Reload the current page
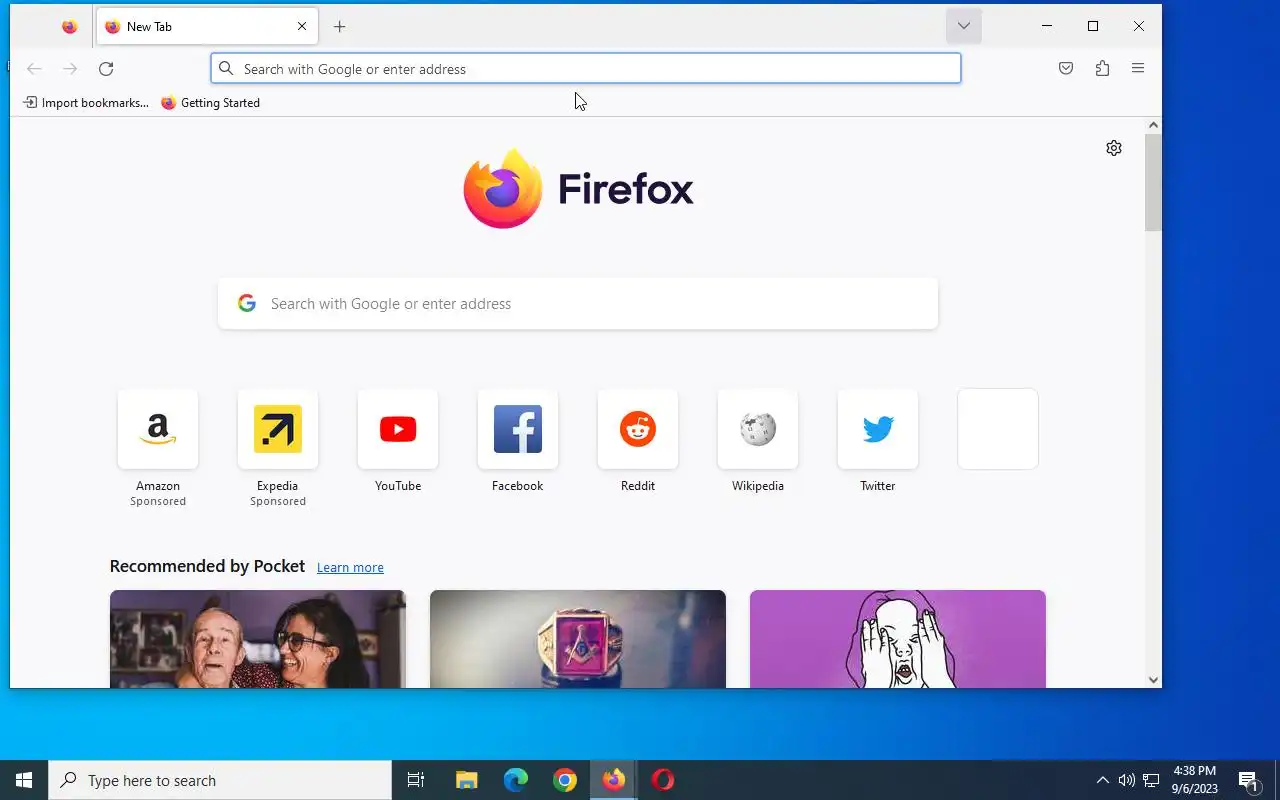 point(106,69)
